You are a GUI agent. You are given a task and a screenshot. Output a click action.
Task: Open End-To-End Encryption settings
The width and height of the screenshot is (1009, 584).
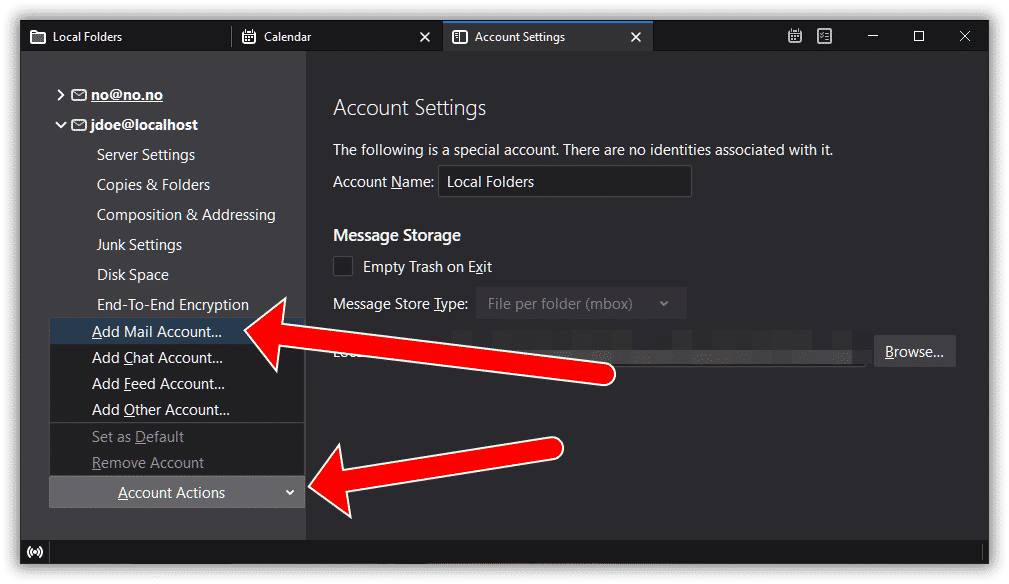coord(172,305)
